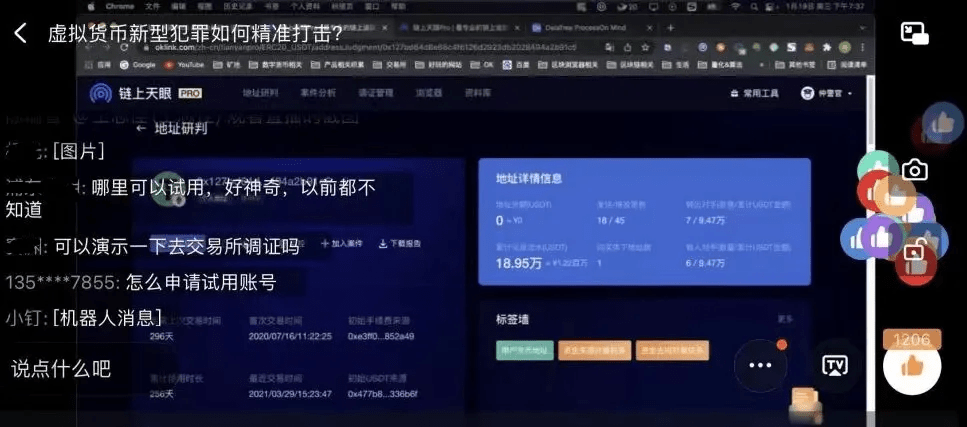
Task: Select the 地址研判 navigation tab
Action: [258, 93]
